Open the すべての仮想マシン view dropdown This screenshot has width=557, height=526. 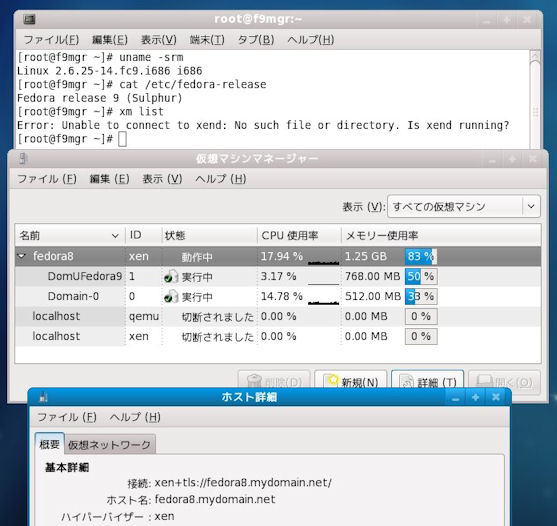(464, 206)
